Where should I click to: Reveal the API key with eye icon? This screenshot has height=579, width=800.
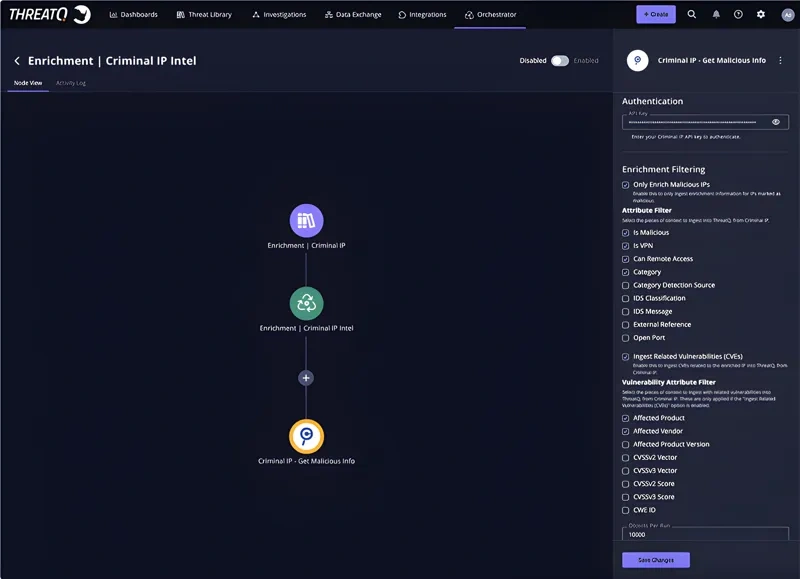(x=776, y=122)
